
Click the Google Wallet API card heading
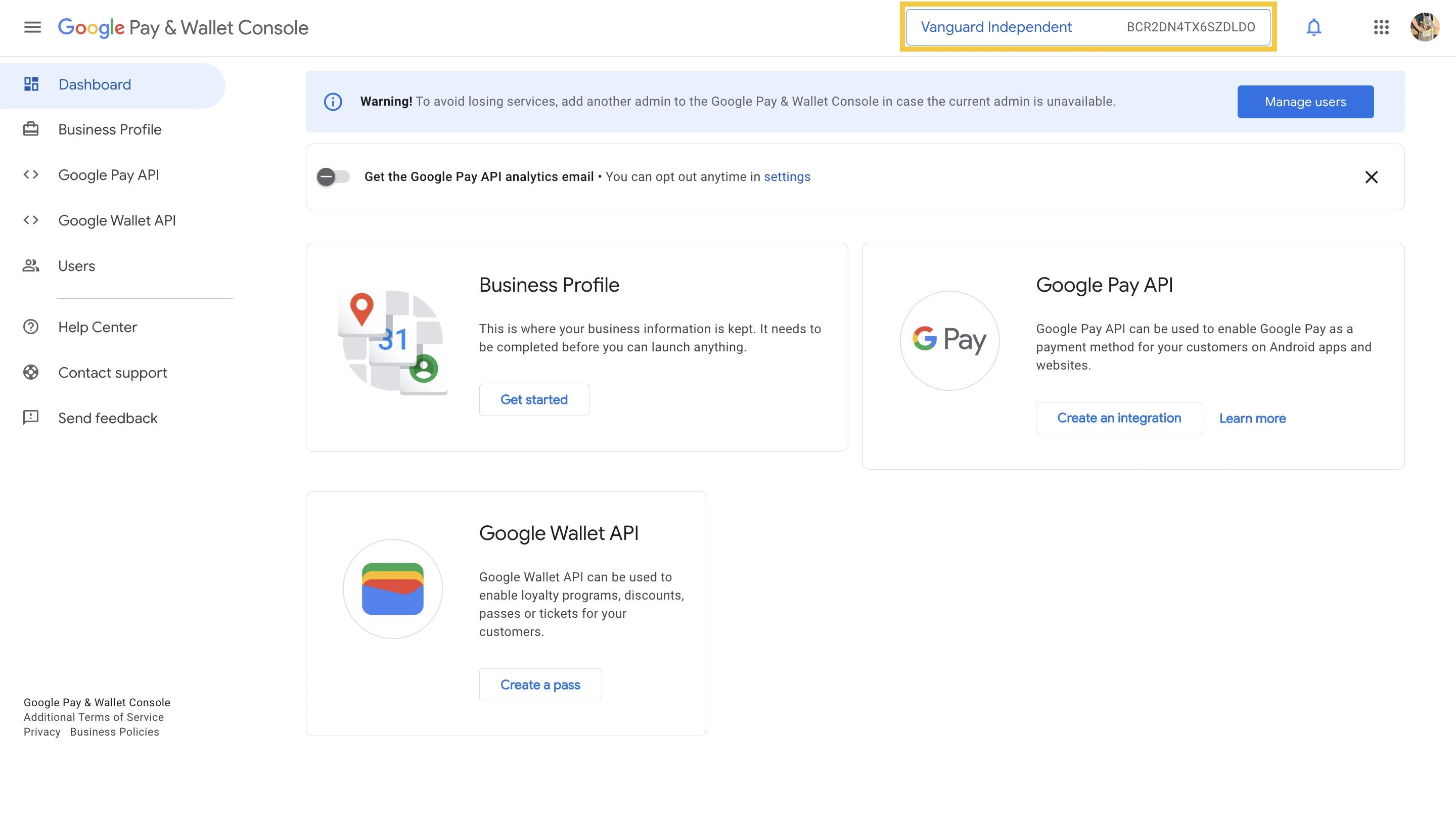point(559,533)
